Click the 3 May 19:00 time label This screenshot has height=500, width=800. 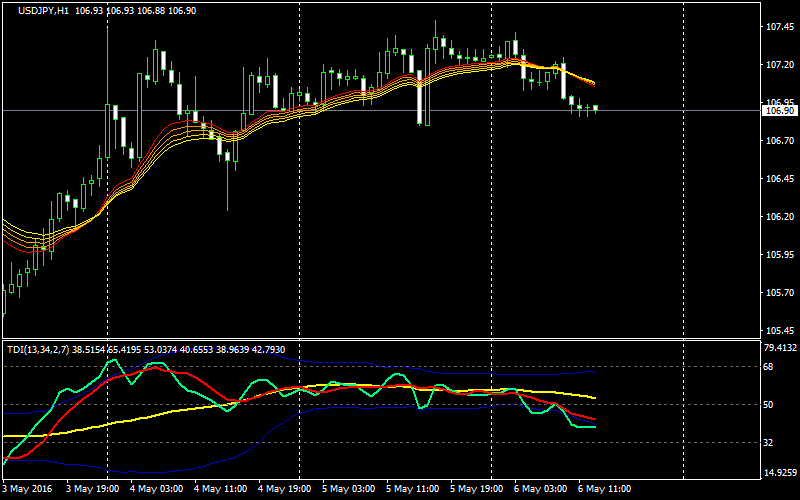coord(92,489)
